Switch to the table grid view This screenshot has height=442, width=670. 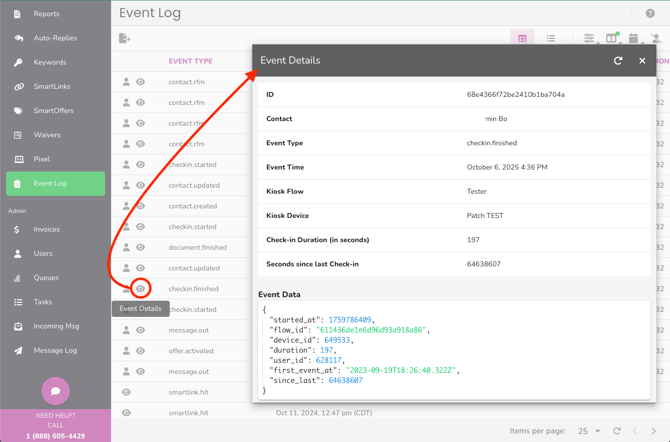(x=522, y=38)
